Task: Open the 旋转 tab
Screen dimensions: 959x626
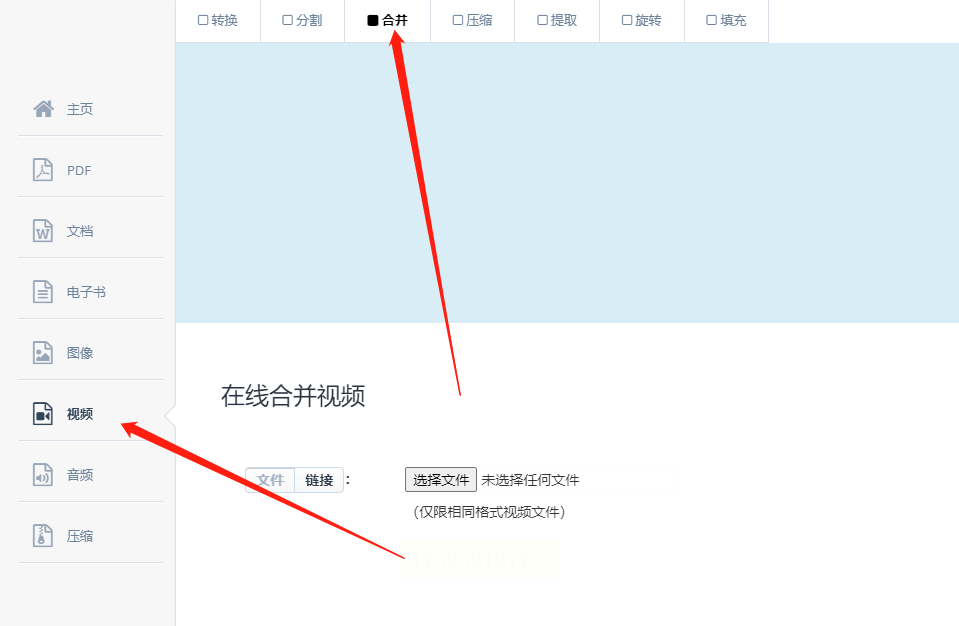Action: [x=642, y=21]
